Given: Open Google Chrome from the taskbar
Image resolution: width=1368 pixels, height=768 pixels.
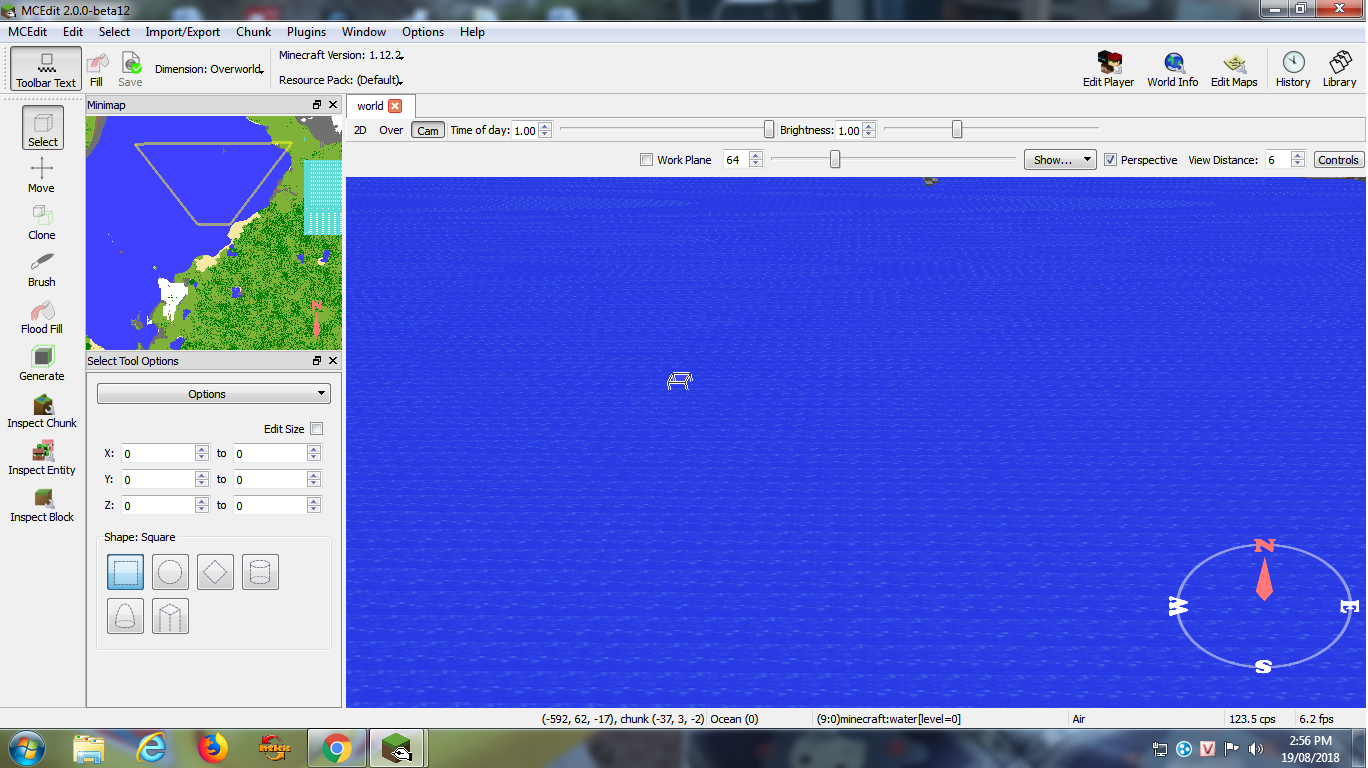Looking at the screenshot, I should (x=337, y=748).
